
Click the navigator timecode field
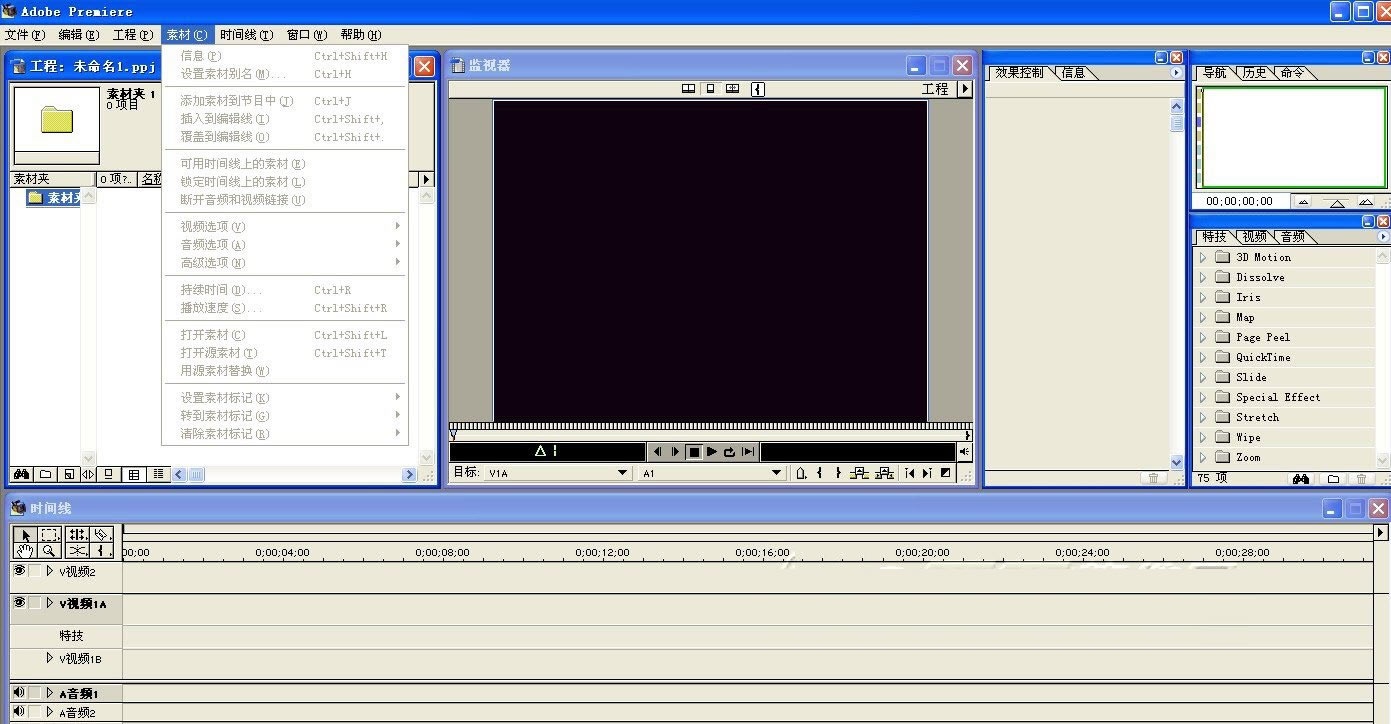[x=1239, y=201]
